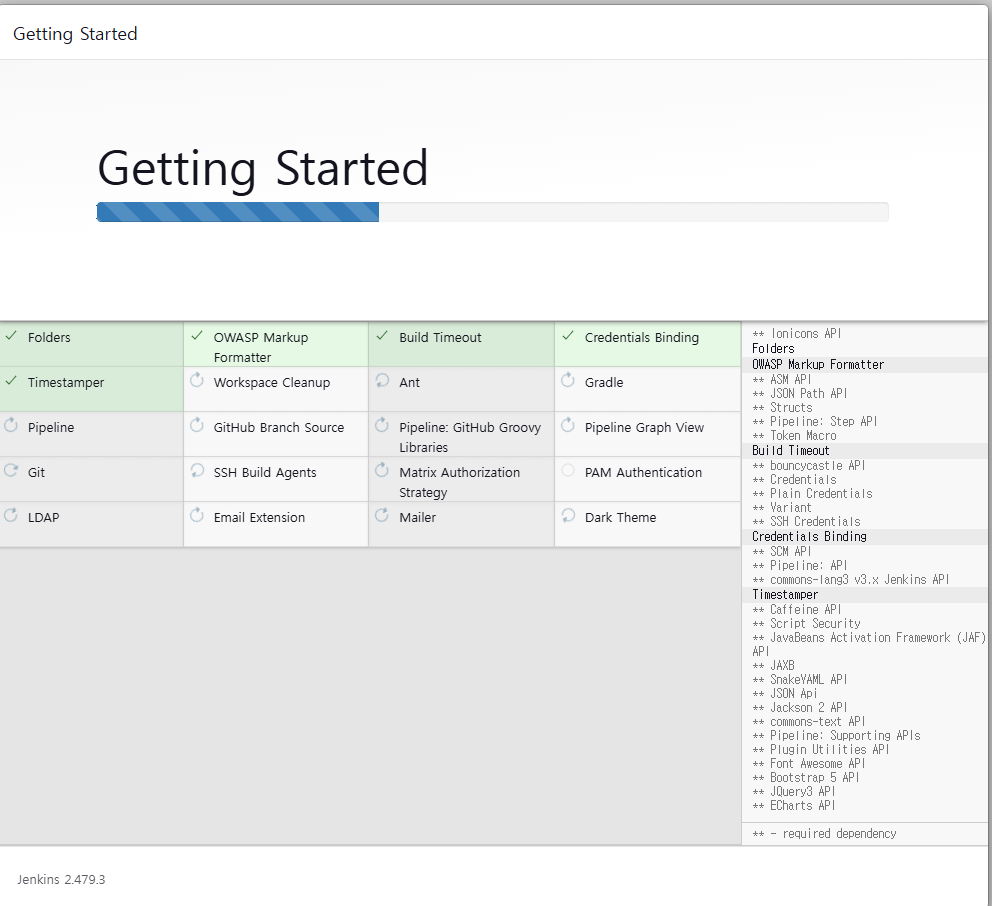This screenshot has height=906, width=992.
Task: Click 'OWASP Markup Formatter' entry in install log
Action: [818, 364]
